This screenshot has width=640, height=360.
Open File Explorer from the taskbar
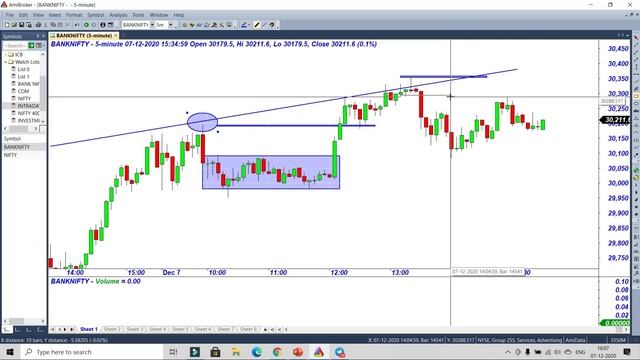click(x=236, y=352)
